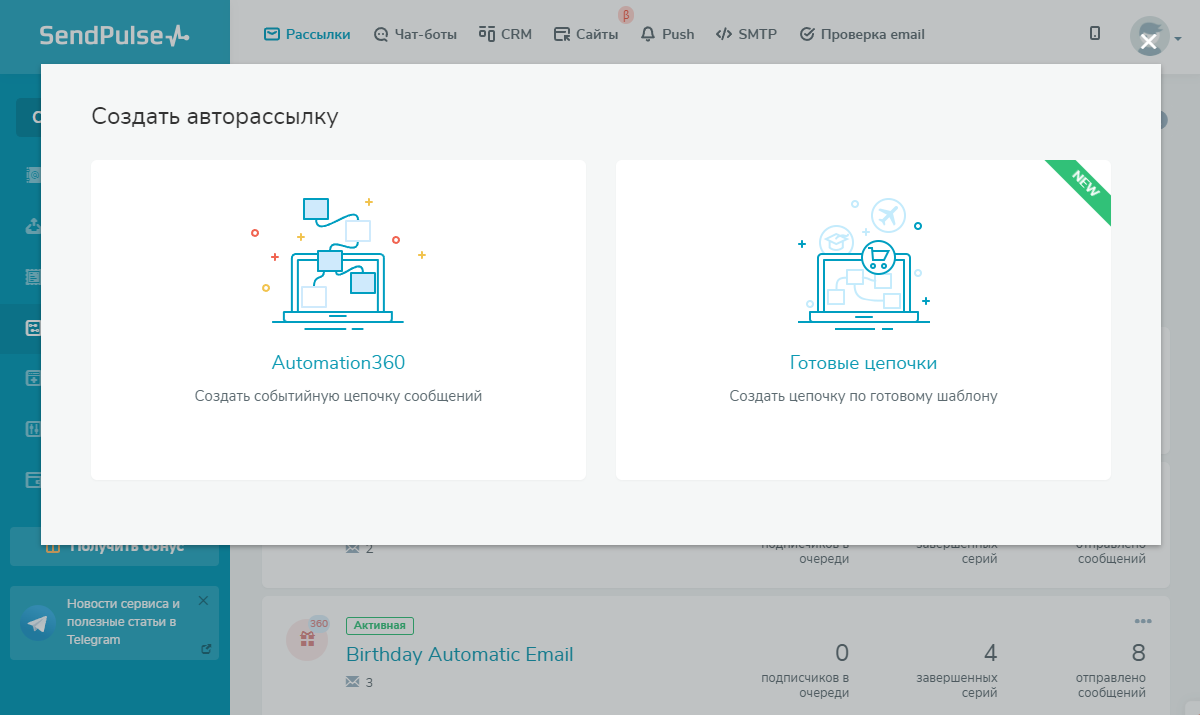Open the Рассылки section in the top menu

click(x=307, y=34)
